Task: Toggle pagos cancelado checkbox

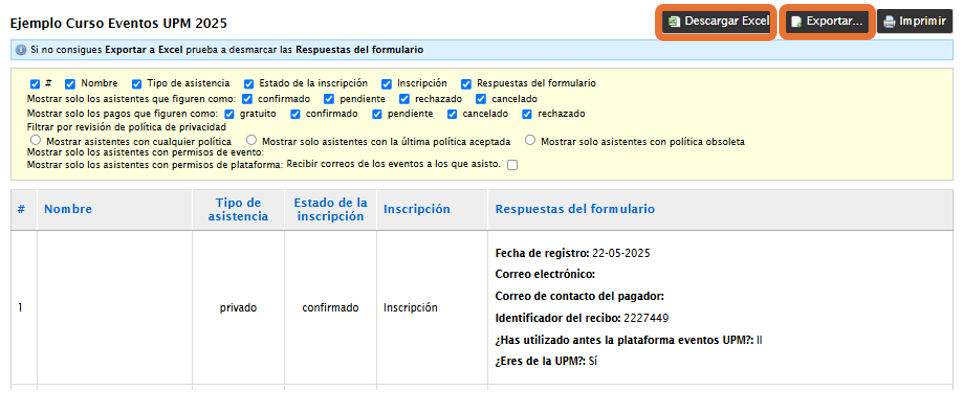Action: pos(452,114)
